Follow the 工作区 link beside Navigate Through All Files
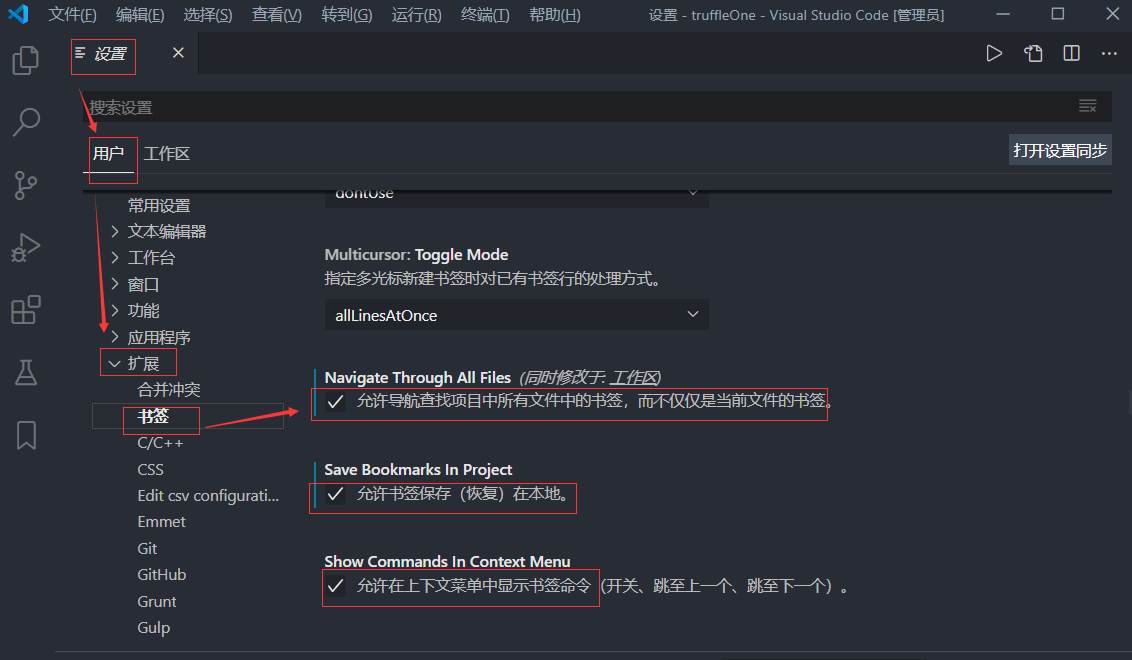 coord(635,378)
